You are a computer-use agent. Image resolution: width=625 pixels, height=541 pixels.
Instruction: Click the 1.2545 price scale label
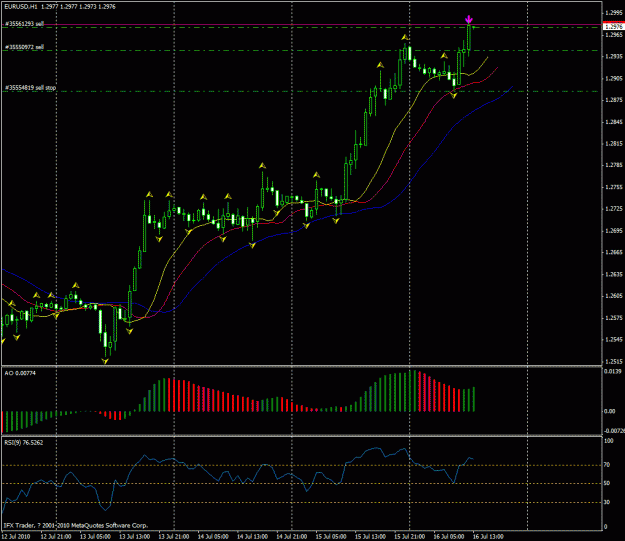[613, 340]
